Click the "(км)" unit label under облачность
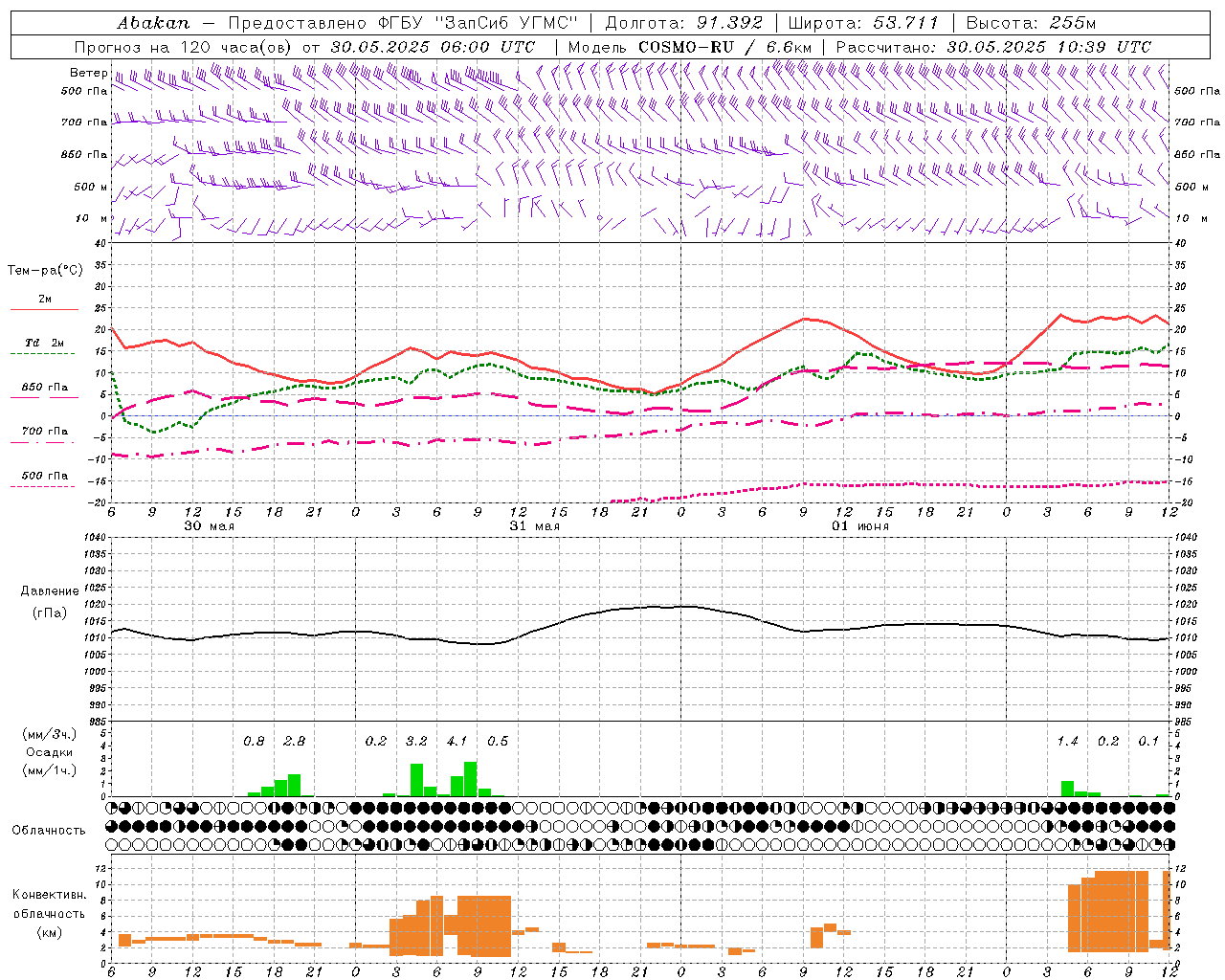 49,932
